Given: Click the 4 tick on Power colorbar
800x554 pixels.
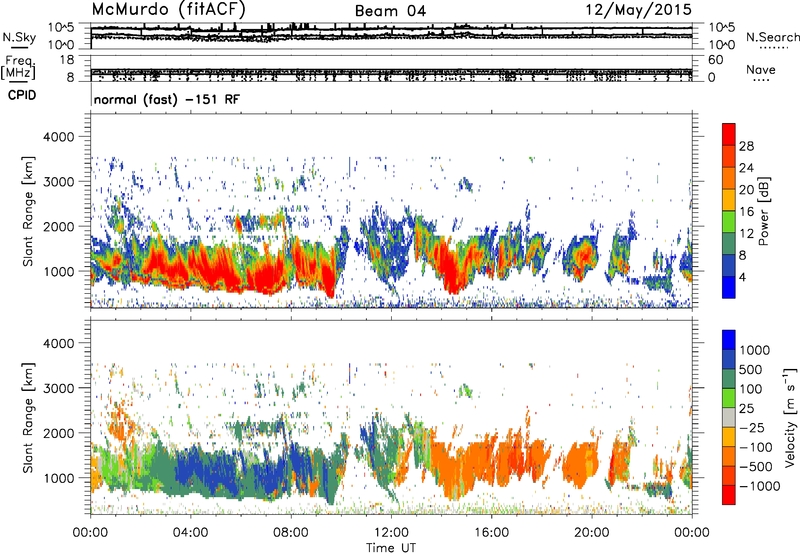Looking at the screenshot, I should (743, 277).
